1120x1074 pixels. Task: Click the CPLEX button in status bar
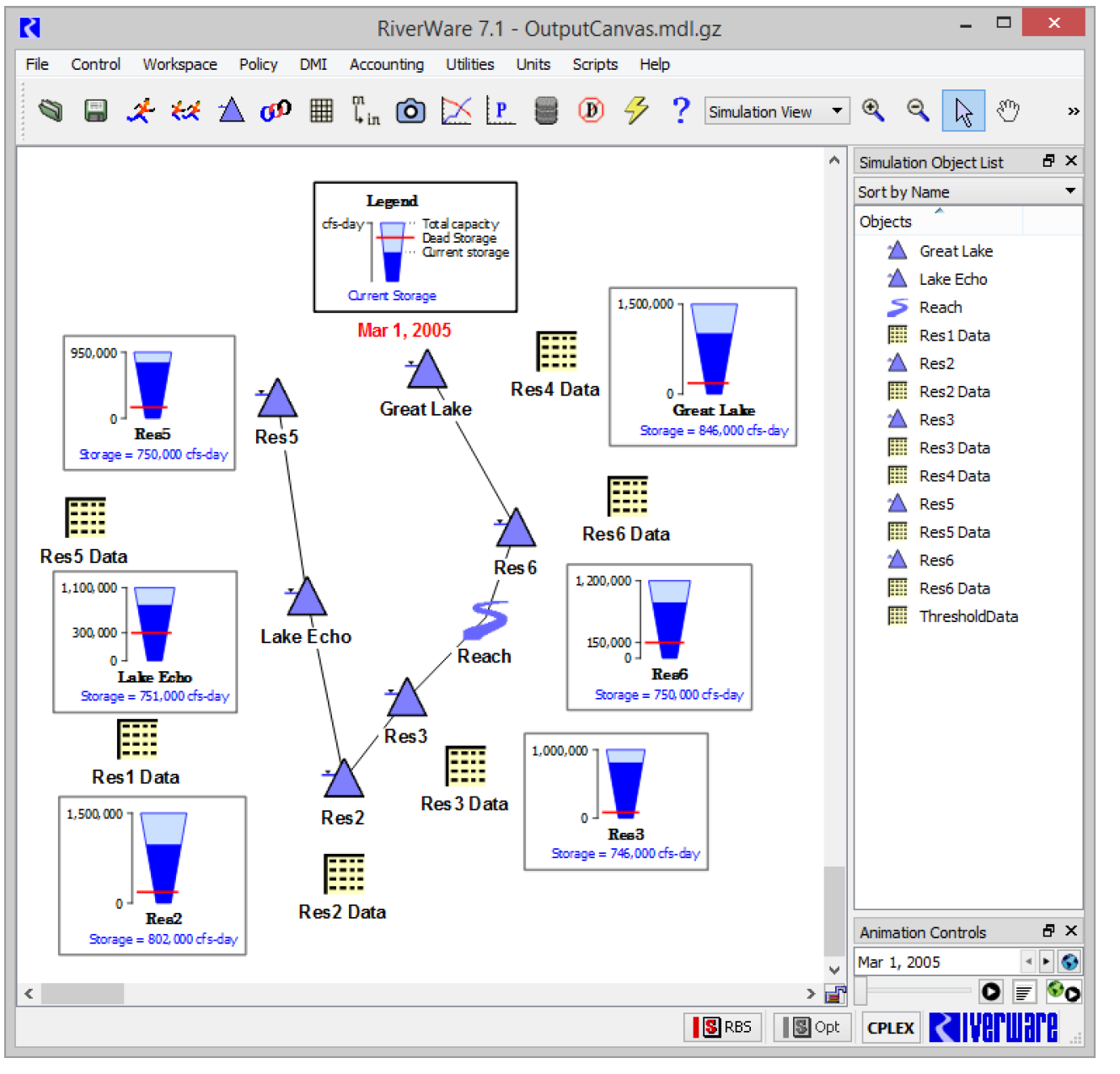890,1028
